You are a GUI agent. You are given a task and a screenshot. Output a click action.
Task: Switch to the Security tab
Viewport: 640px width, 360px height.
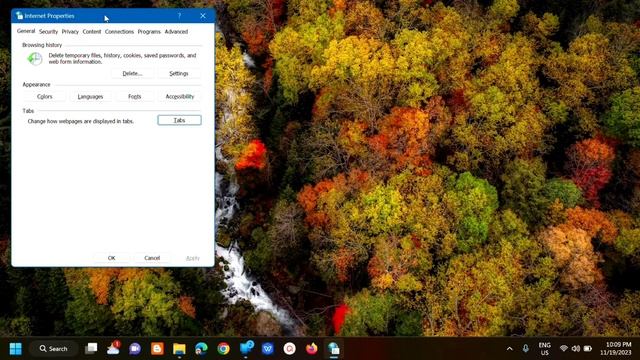coord(48,31)
